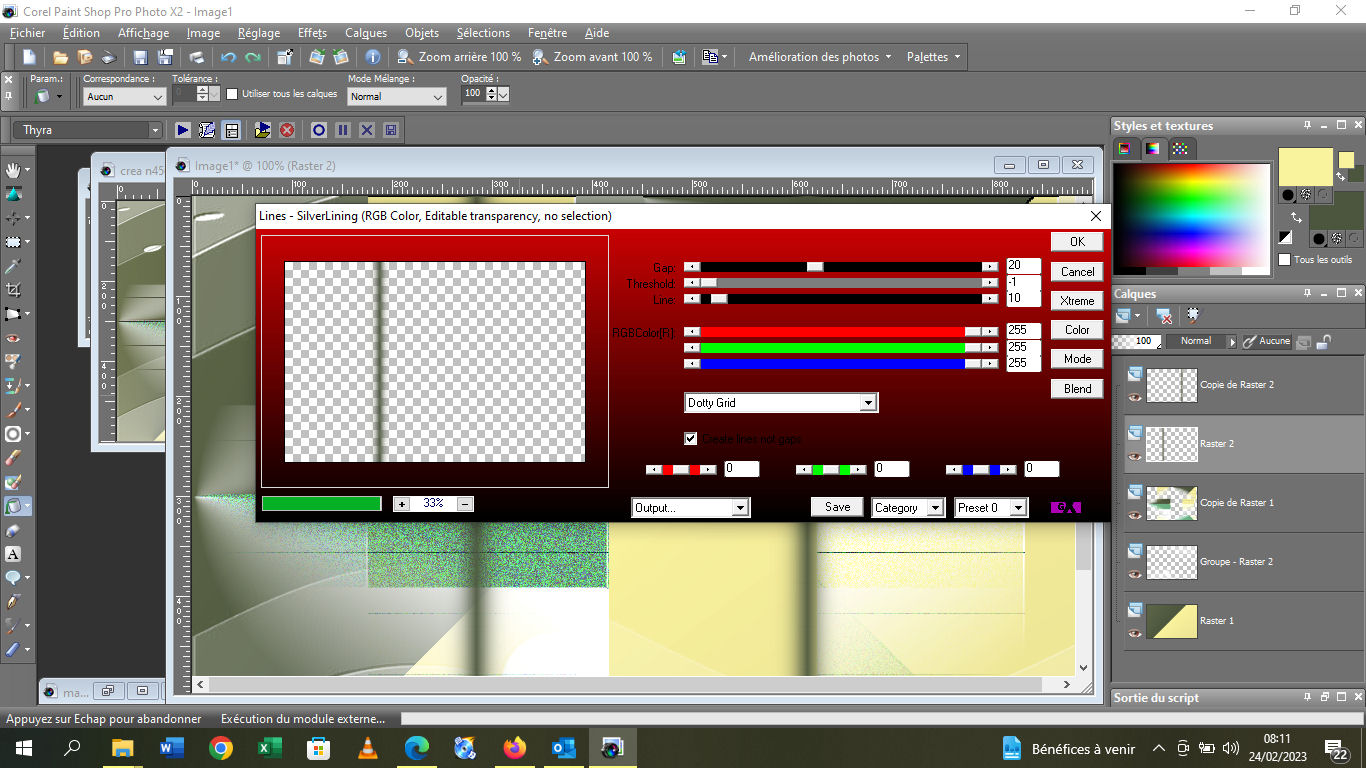Open the Palettes dropdown
The image size is (1366, 768).
[x=933, y=57]
